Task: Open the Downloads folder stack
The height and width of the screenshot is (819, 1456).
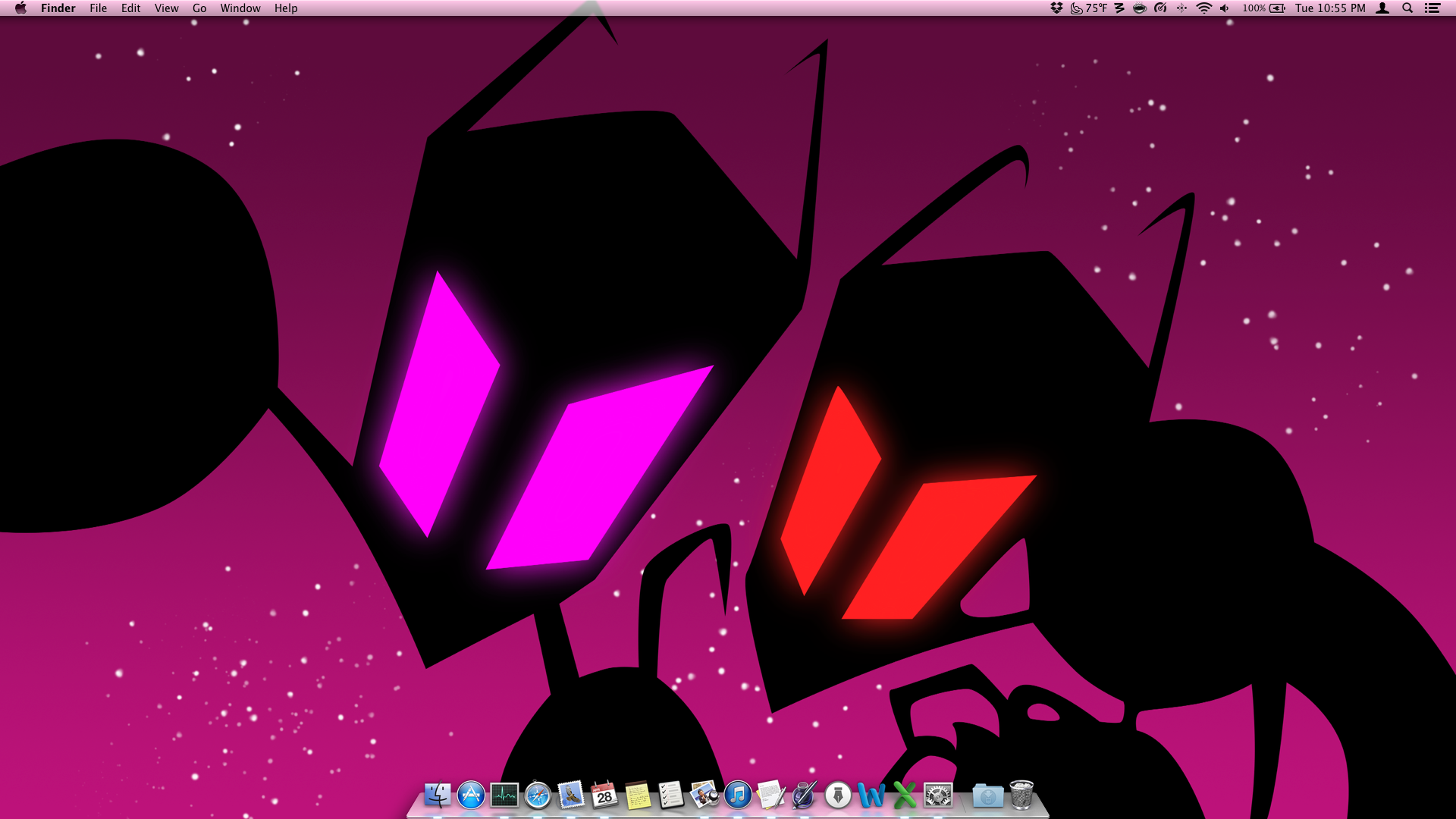Action: [x=988, y=795]
